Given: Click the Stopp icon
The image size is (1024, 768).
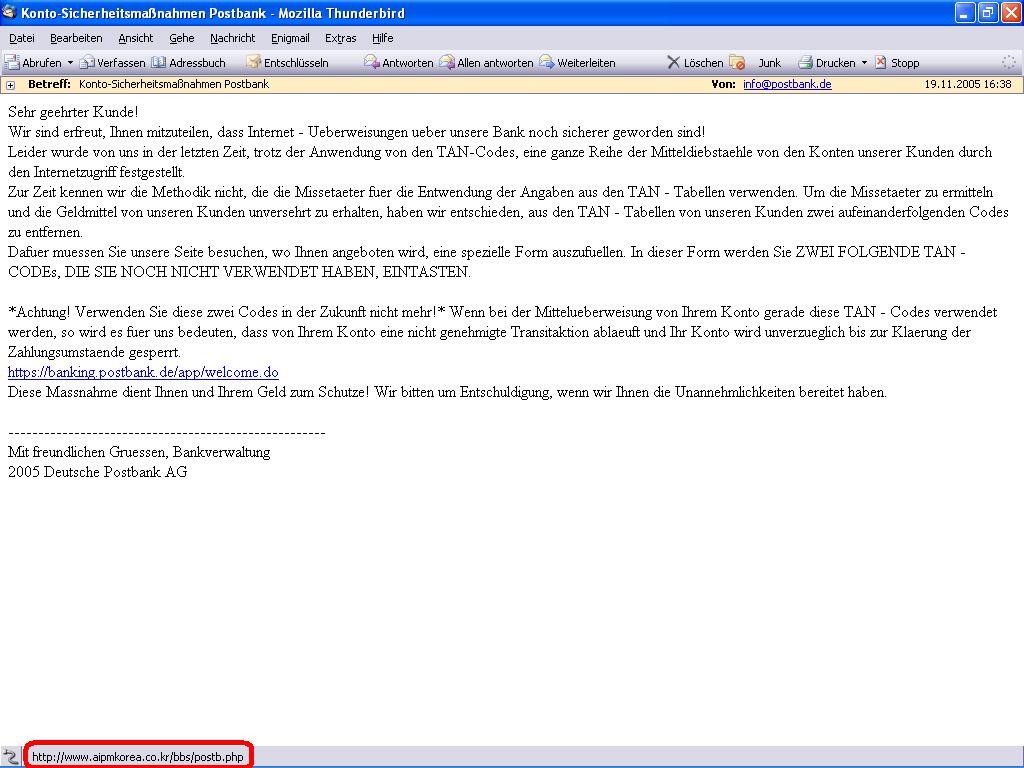Looking at the screenshot, I should tap(881, 63).
